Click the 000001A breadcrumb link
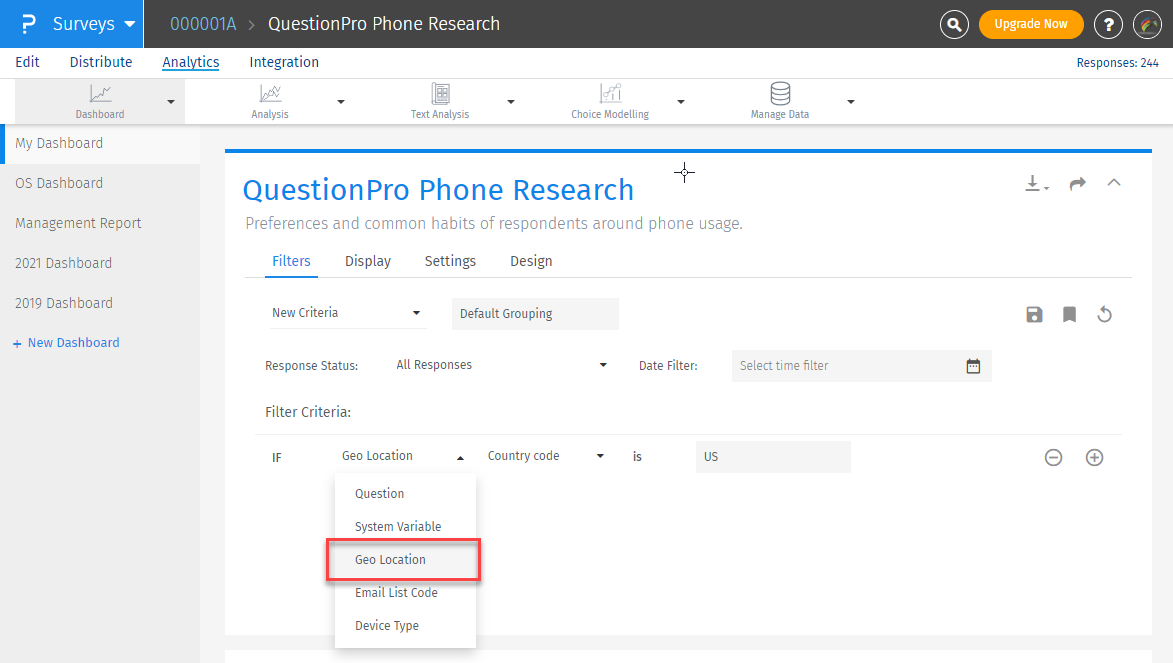Screen dimensions: 1173x663 (203, 24)
